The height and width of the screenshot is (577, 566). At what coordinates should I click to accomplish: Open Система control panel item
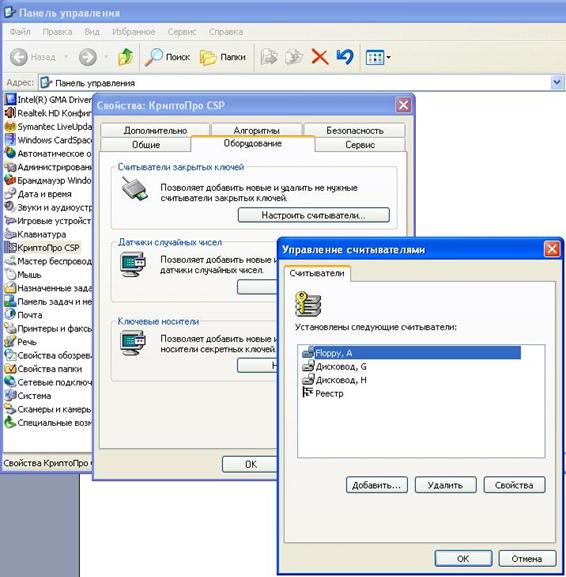click(x=28, y=396)
